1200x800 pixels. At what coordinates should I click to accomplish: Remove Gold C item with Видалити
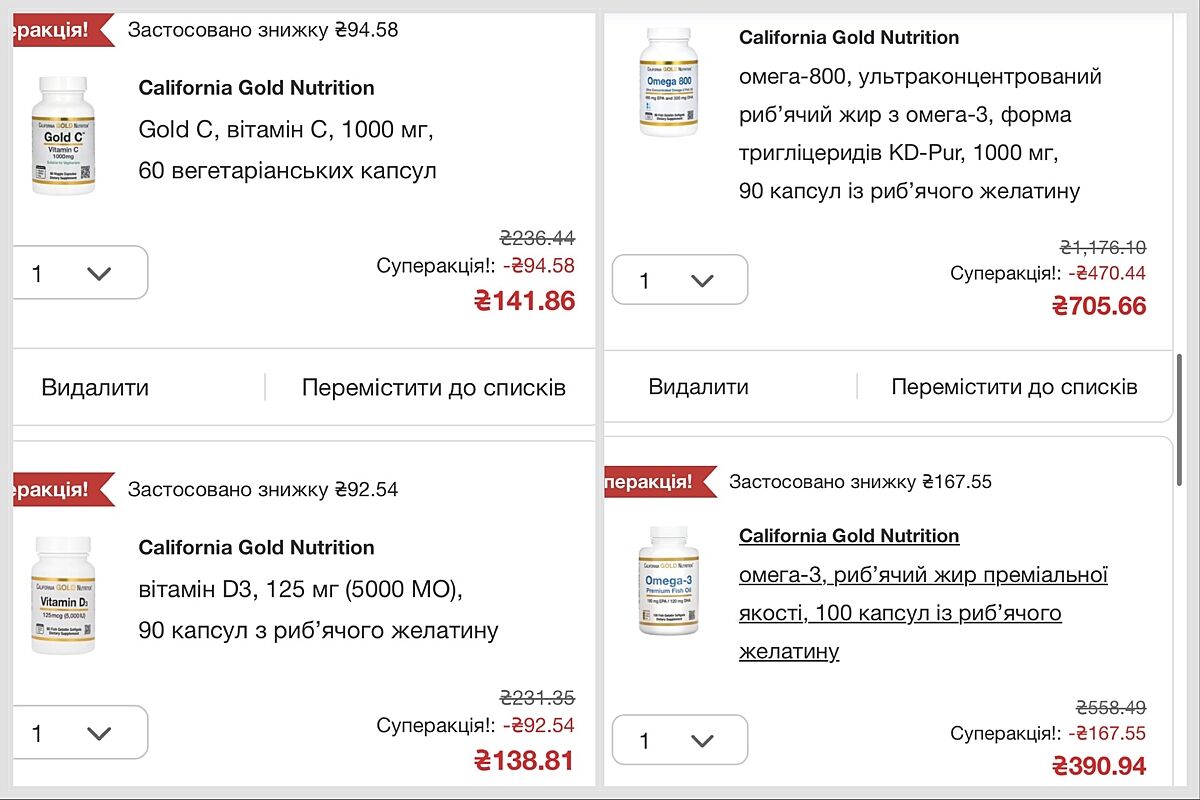pyautogui.click(x=95, y=388)
